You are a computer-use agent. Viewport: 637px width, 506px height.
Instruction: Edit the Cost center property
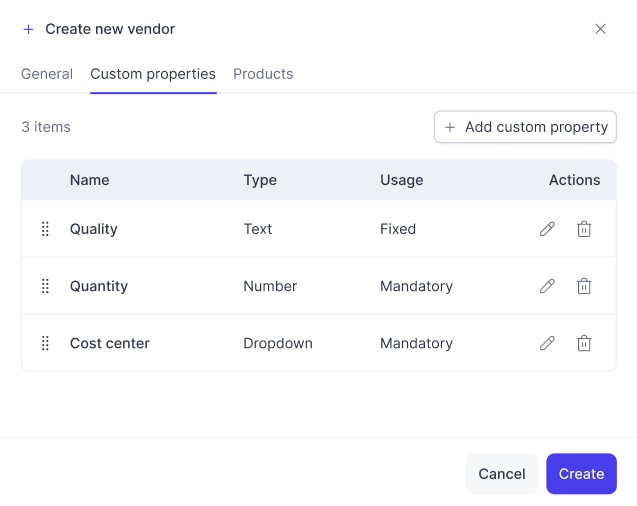click(x=547, y=344)
